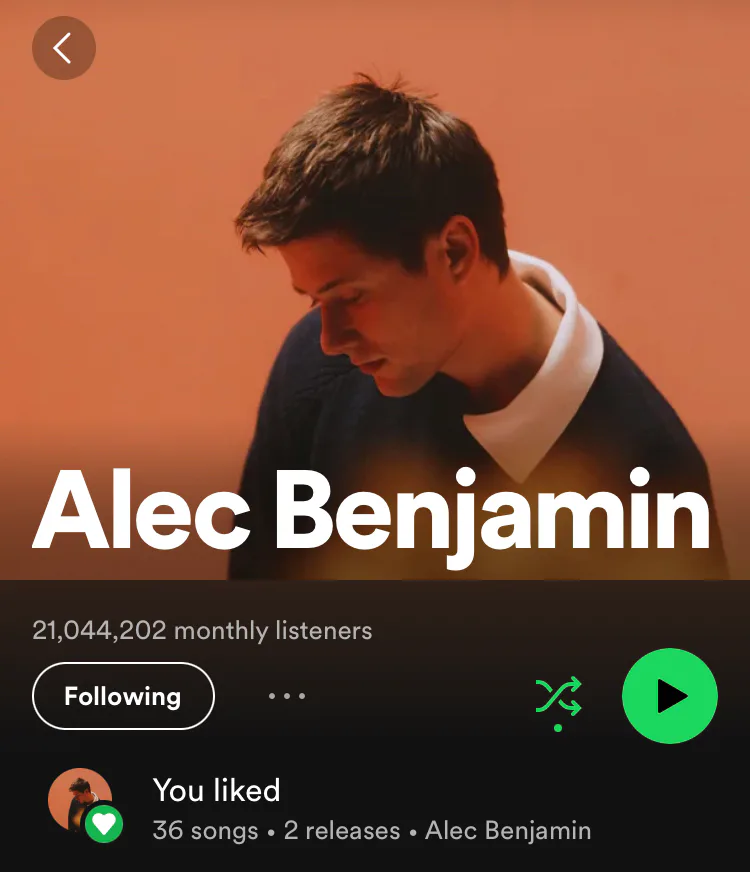Image resolution: width=750 pixels, height=872 pixels.
Task: Click the black triangle inside the play circle
Action: (x=672, y=696)
